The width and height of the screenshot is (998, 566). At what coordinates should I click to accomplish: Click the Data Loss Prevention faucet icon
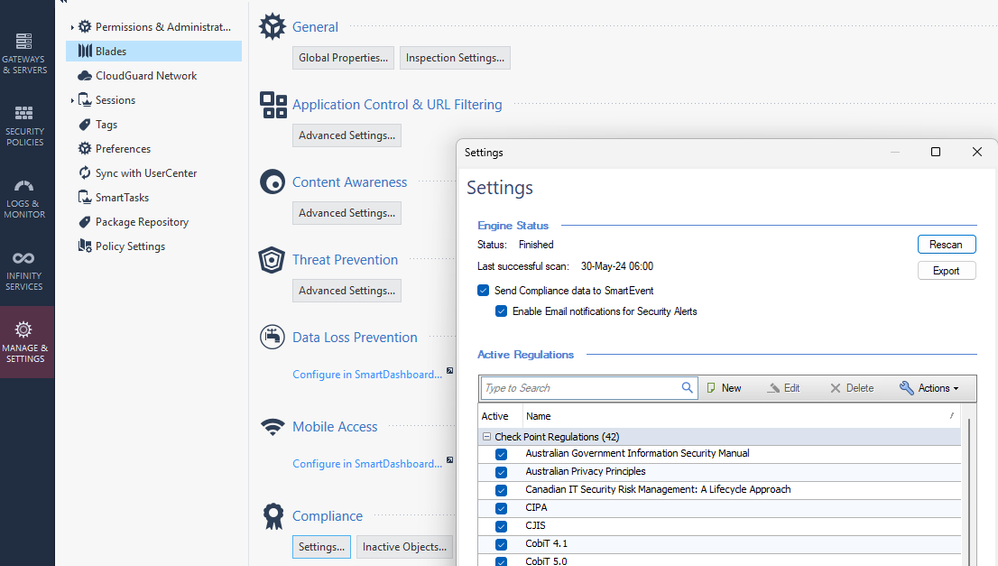[272, 337]
